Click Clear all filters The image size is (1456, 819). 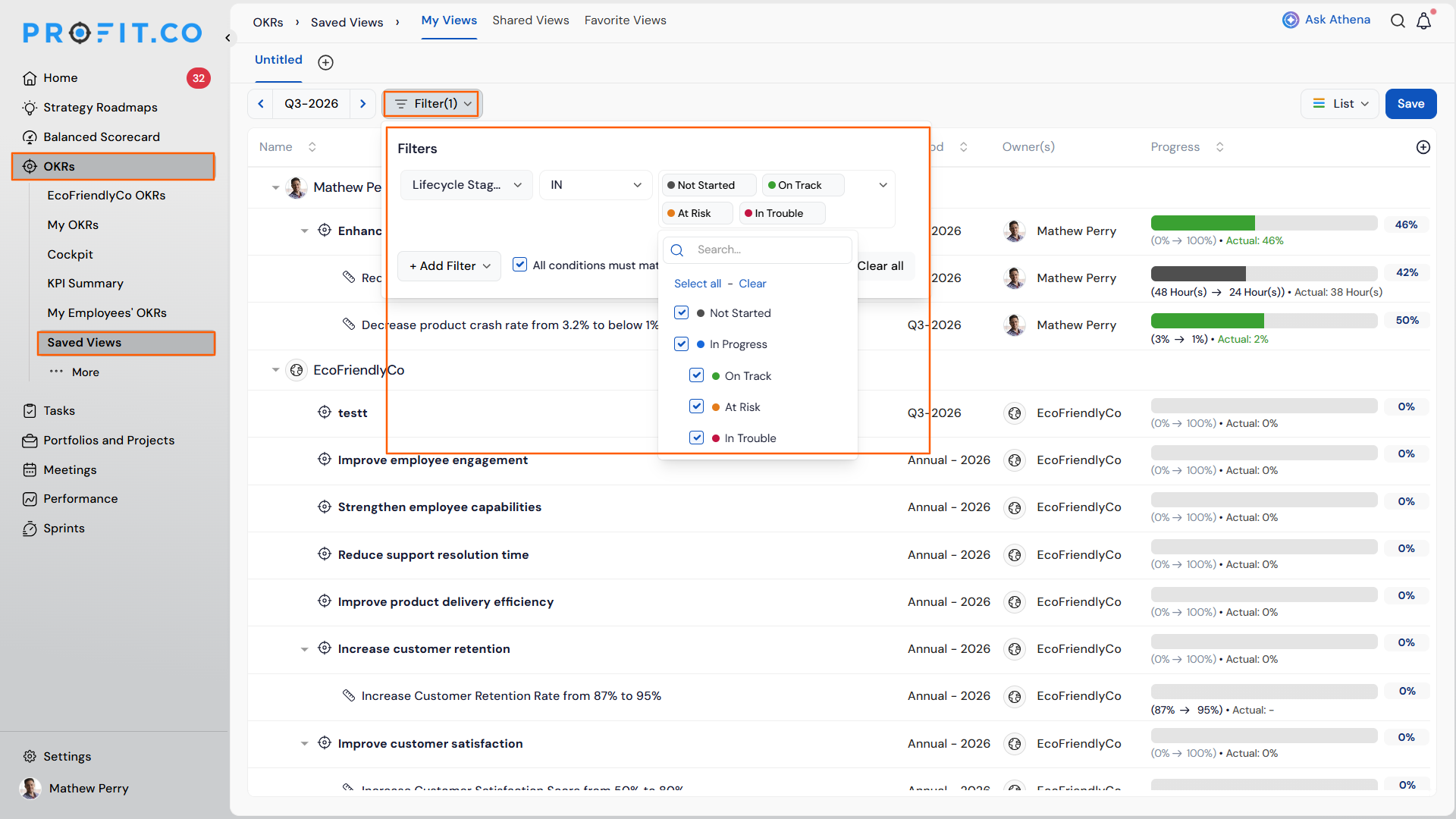(x=880, y=266)
